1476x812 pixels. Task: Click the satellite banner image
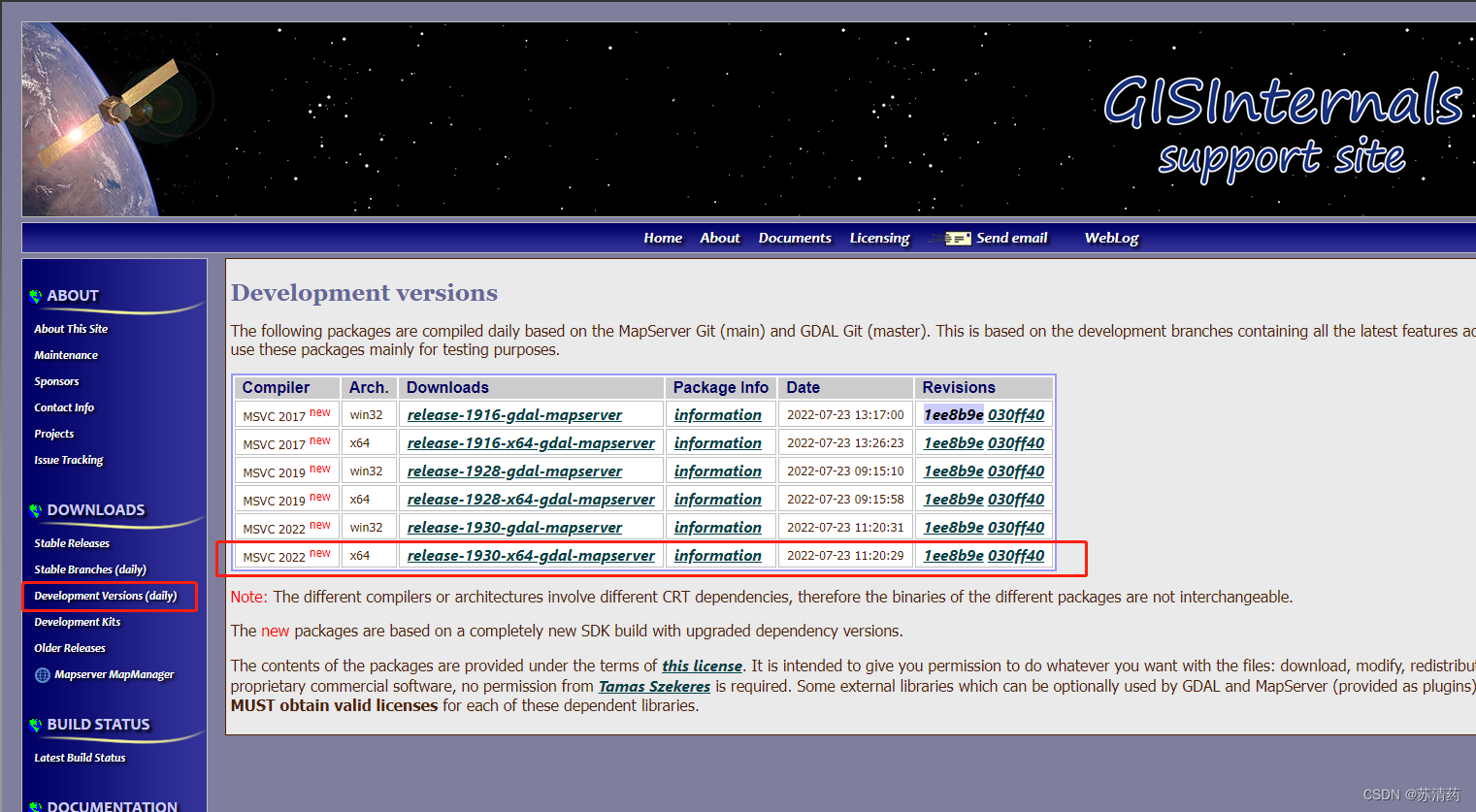tap(749, 119)
